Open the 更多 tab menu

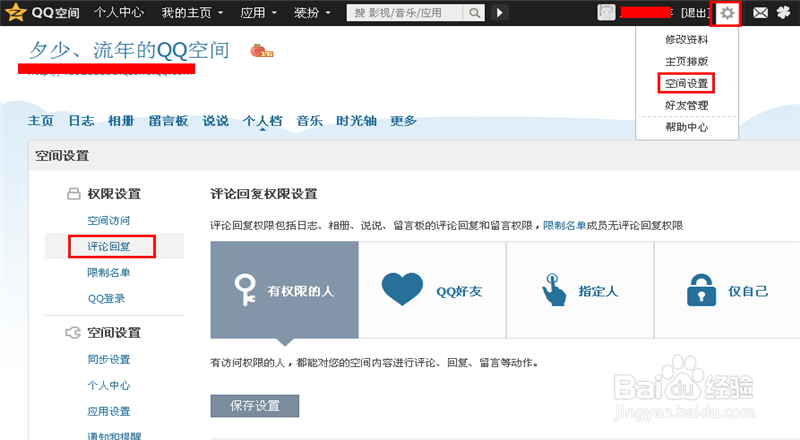(403, 121)
